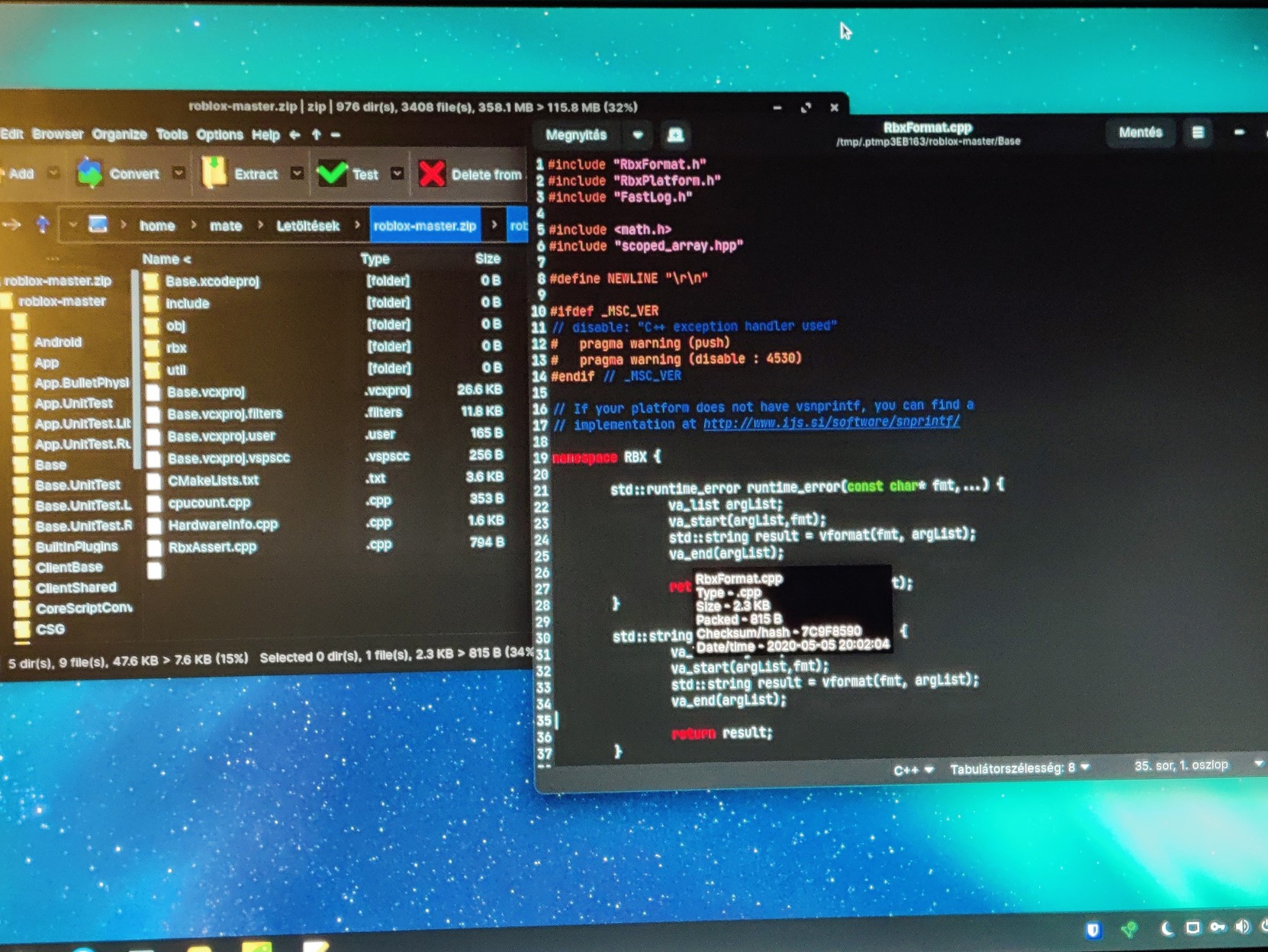Select roblox-master.zip in the tree
This screenshot has width=1268, height=952.
pos(57,281)
